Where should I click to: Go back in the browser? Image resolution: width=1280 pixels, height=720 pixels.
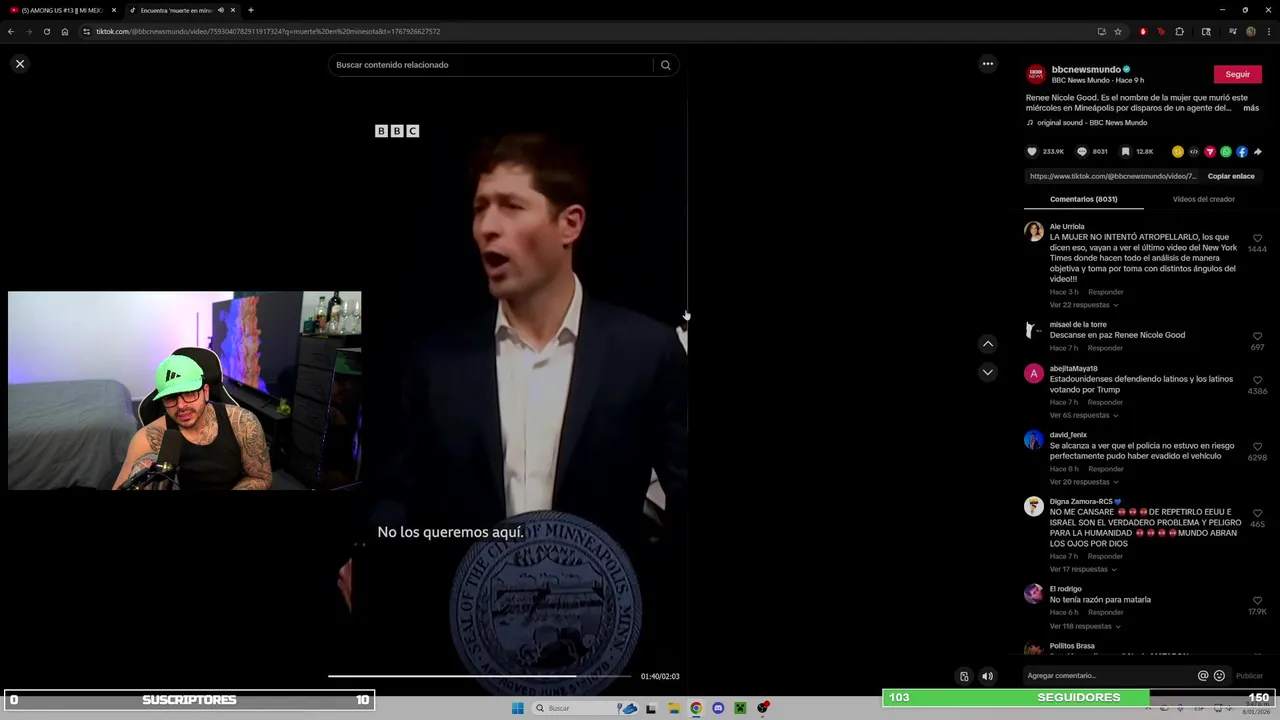[x=10, y=31]
